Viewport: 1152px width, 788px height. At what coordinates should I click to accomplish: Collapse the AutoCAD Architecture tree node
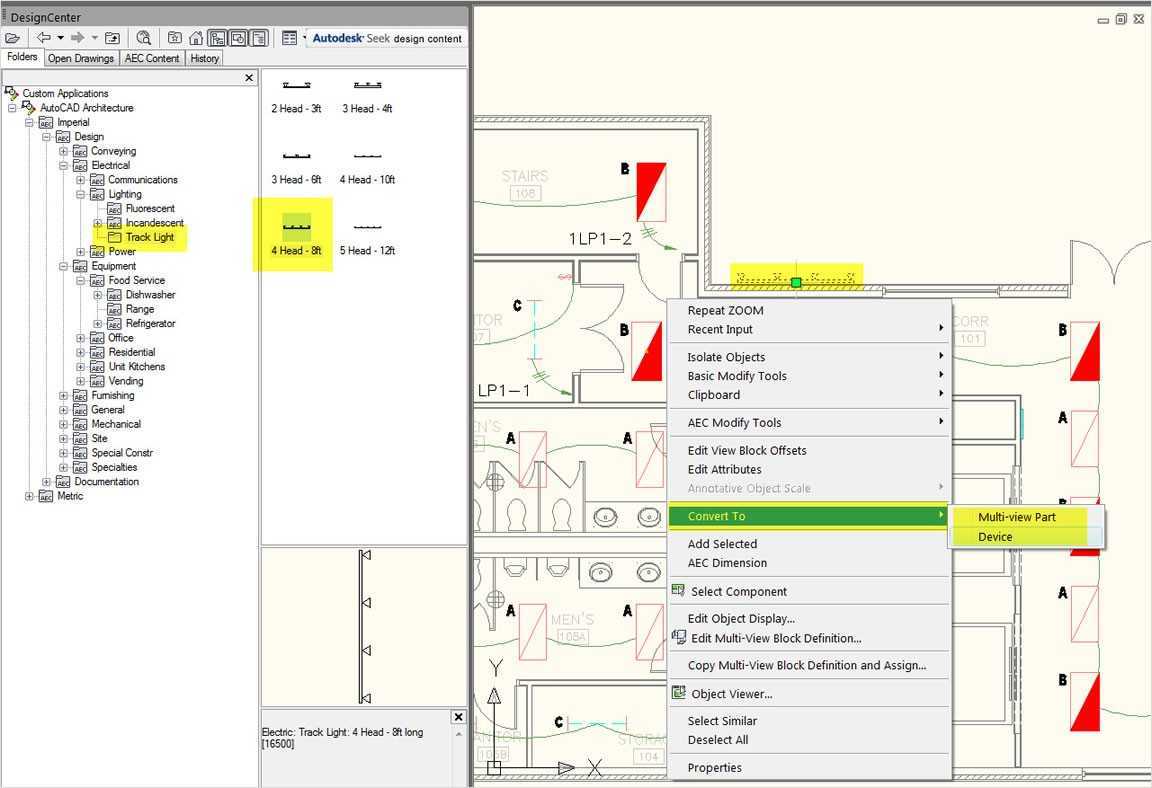pyautogui.click(x=12, y=108)
